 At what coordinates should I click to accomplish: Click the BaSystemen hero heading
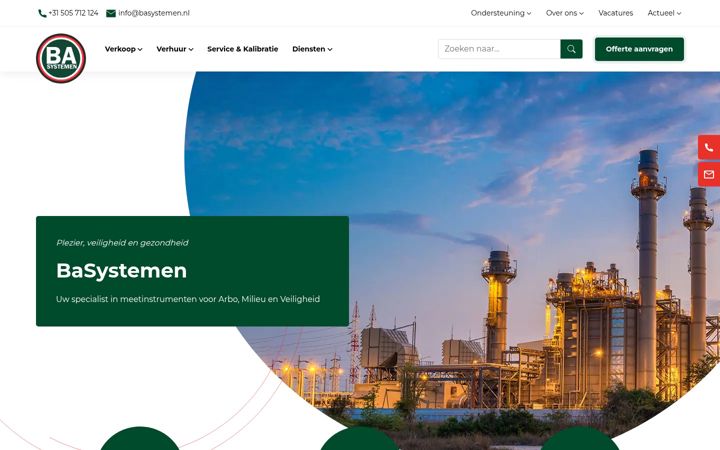pyautogui.click(x=122, y=270)
